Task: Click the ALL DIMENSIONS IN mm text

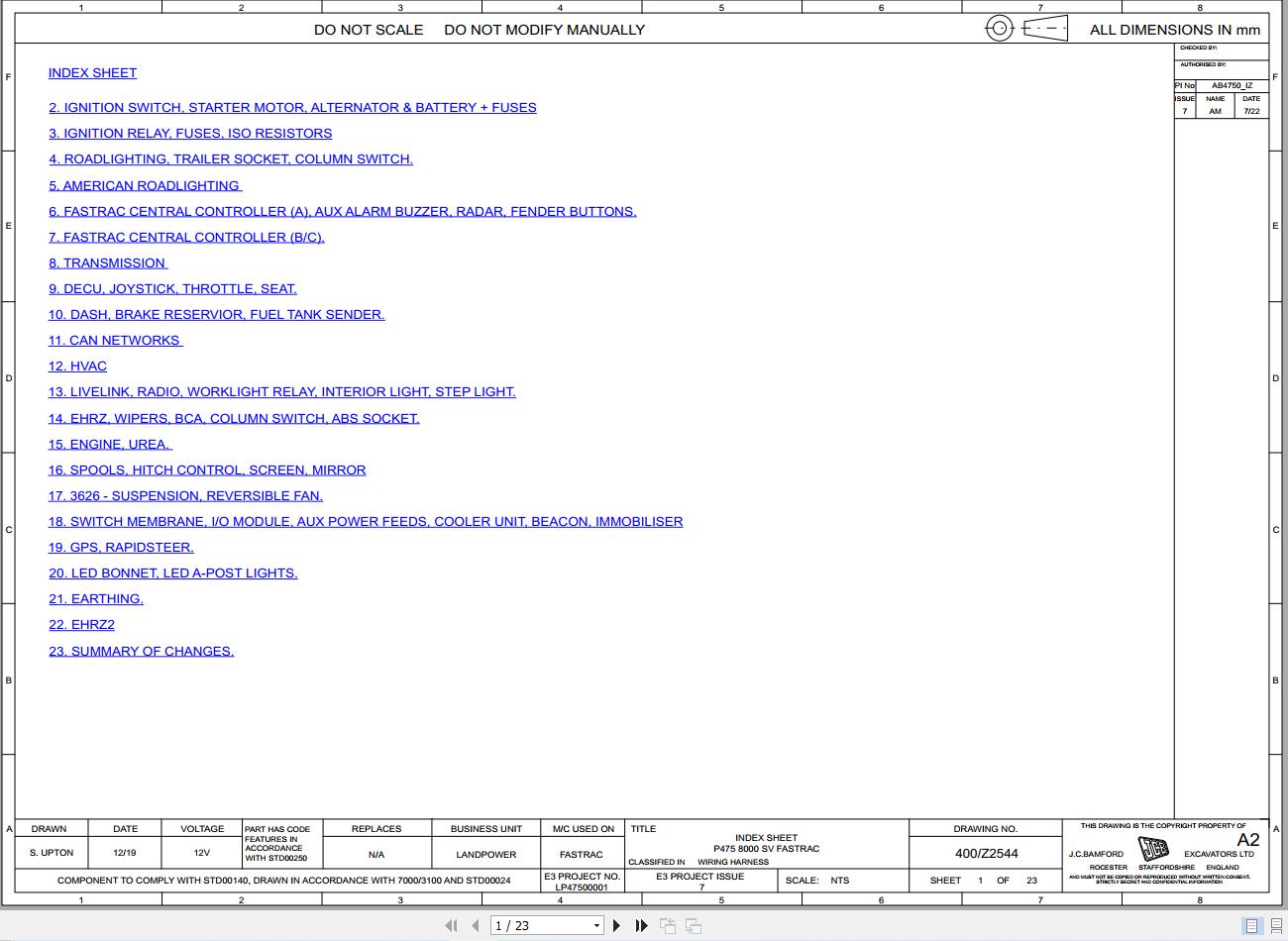Action: [1175, 30]
